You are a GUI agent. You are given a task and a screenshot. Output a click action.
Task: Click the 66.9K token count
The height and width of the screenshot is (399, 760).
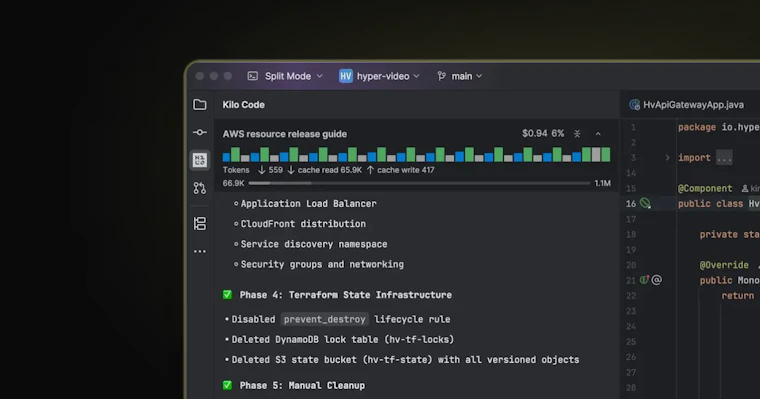pos(234,183)
